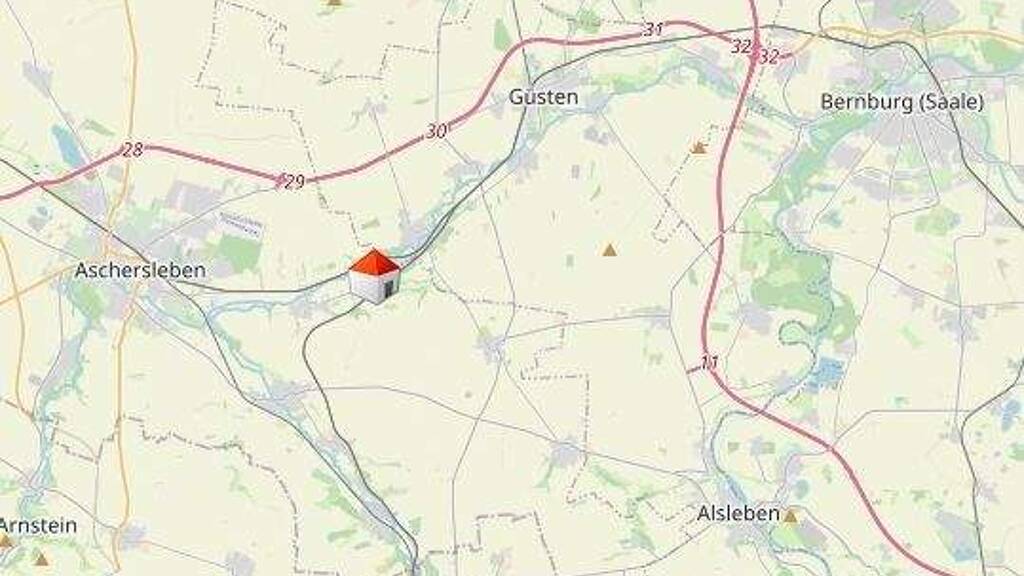Click the peak triangle east of house marker
The image size is (1024, 576).
tap(609, 249)
